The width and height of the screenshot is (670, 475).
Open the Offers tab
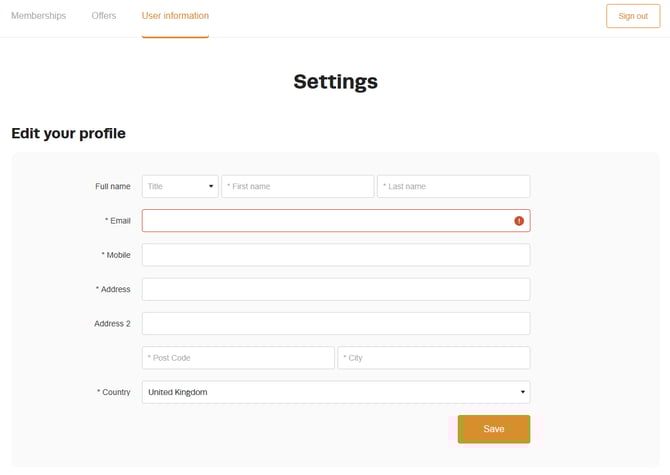tap(104, 16)
